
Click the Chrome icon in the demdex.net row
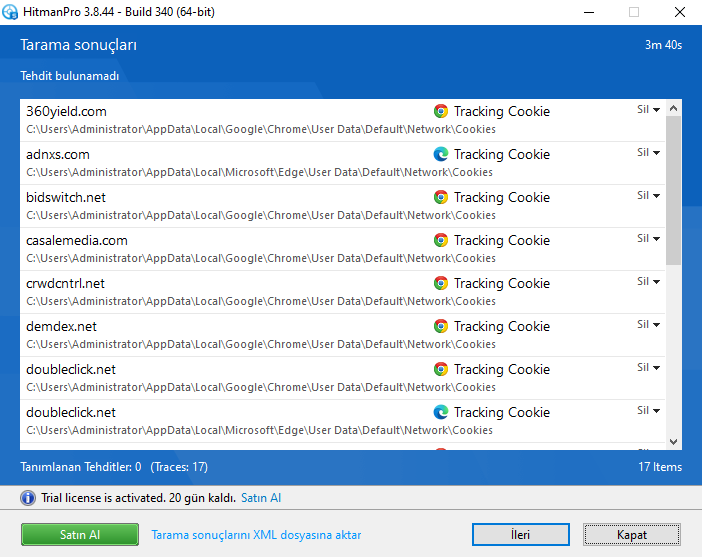click(441, 326)
